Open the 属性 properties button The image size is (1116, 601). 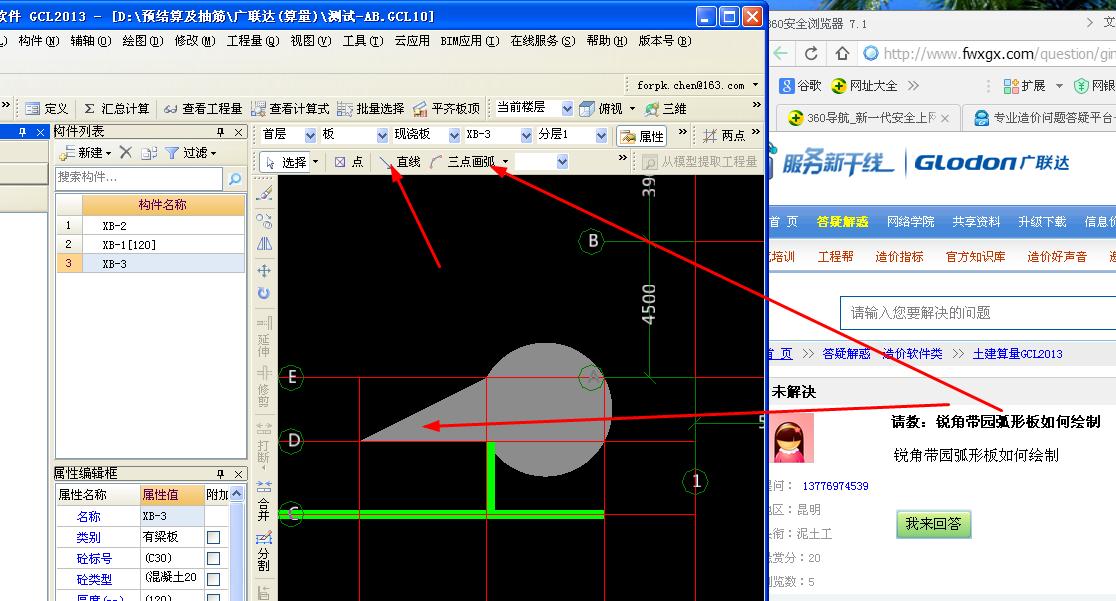tap(642, 136)
